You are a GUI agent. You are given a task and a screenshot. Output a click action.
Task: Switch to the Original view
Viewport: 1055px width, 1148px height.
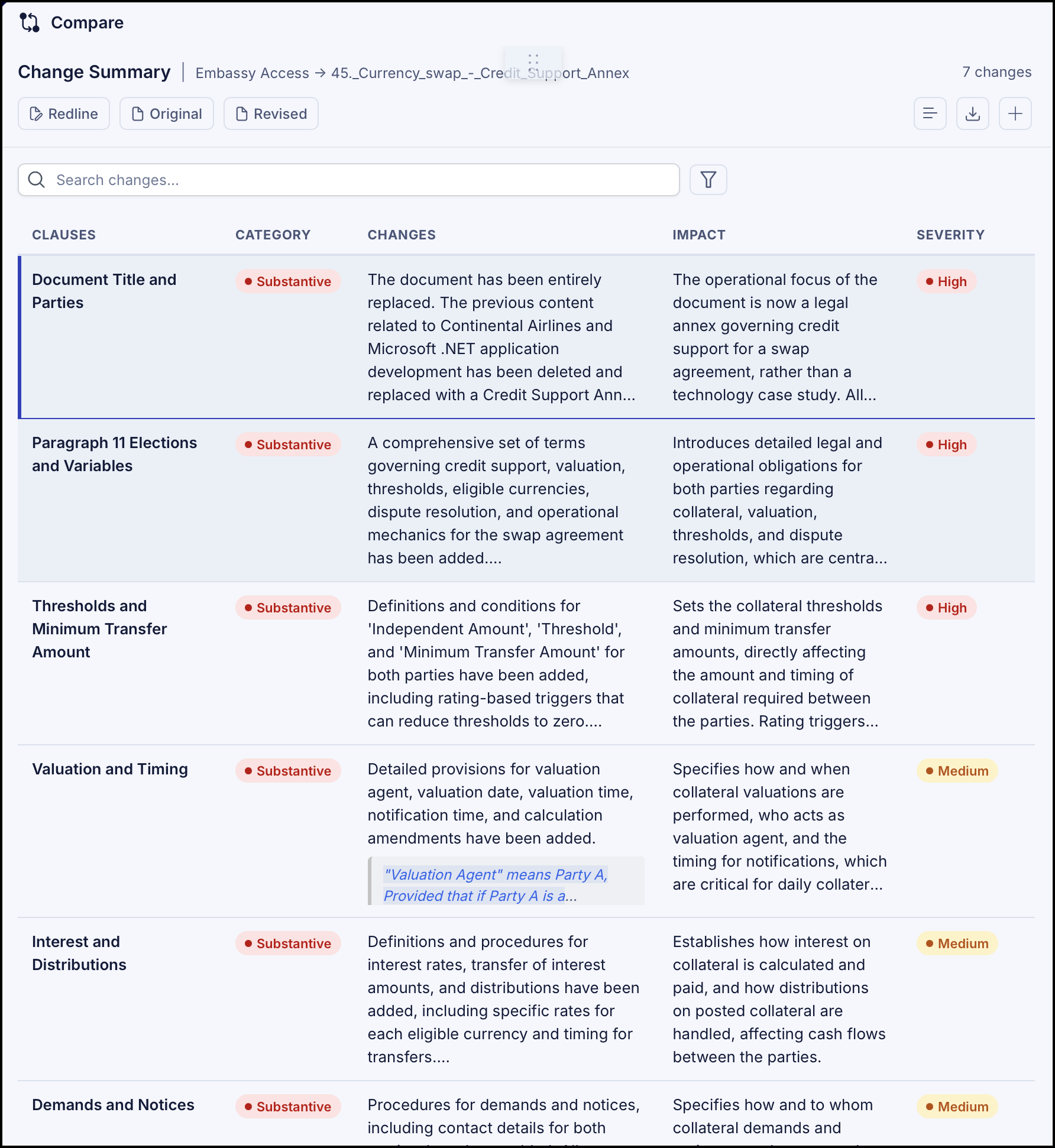[x=167, y=113]
